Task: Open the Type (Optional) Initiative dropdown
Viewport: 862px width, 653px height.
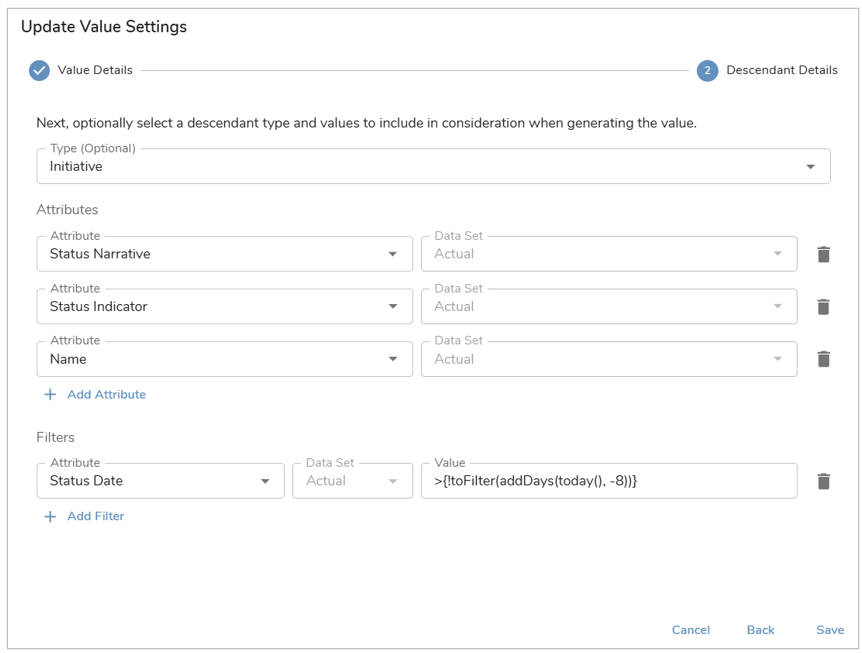Action: (x=433, y=166)
